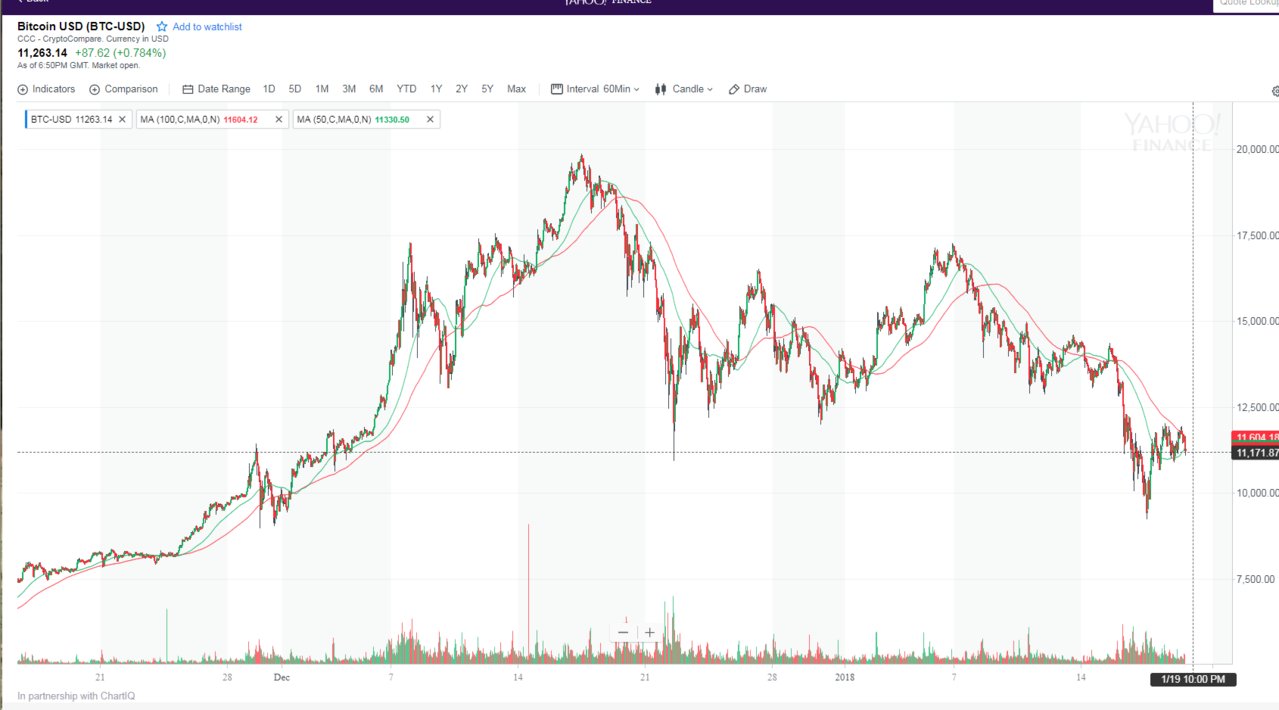1279x710 pixels.
Task: Click the Bitcoin USD (BTC-USD) title
Action: (x=81, y=26)
